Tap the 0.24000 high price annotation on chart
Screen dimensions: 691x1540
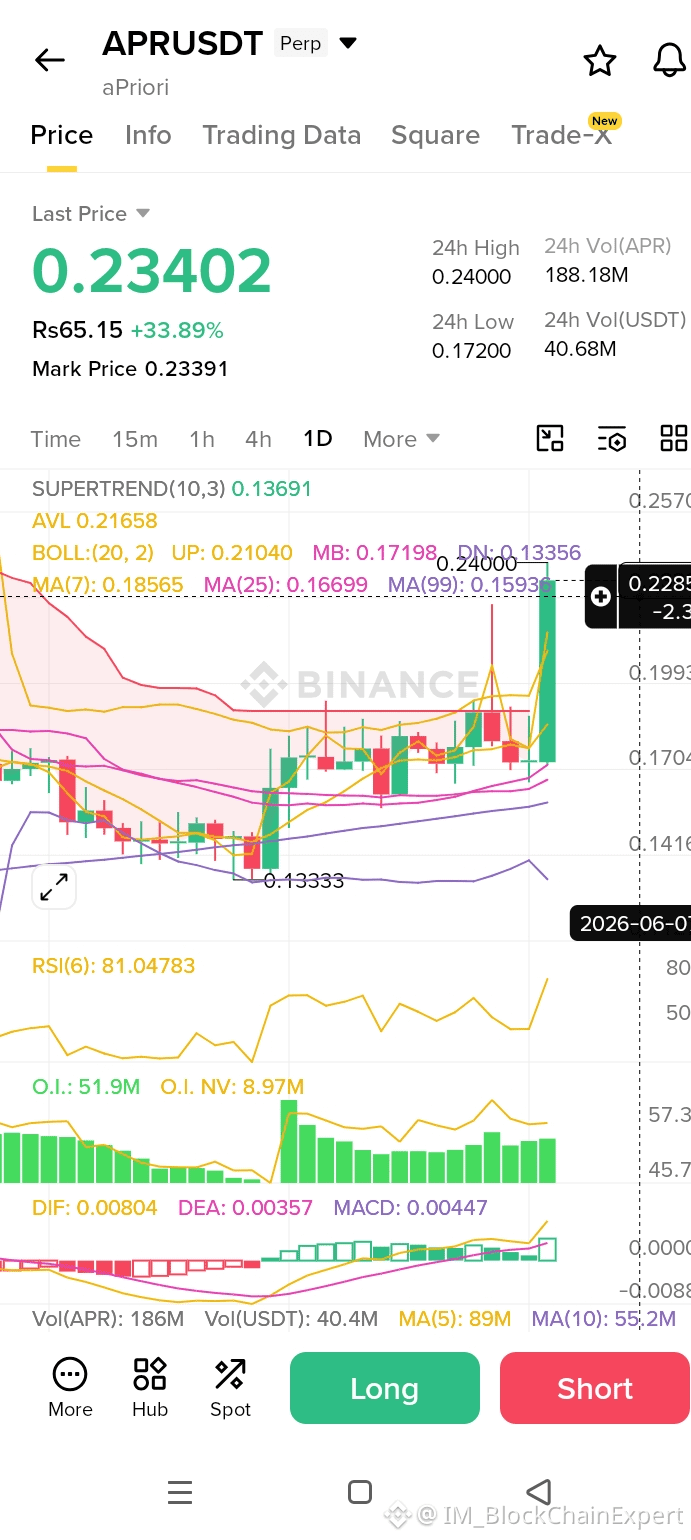tap(476, 564)
